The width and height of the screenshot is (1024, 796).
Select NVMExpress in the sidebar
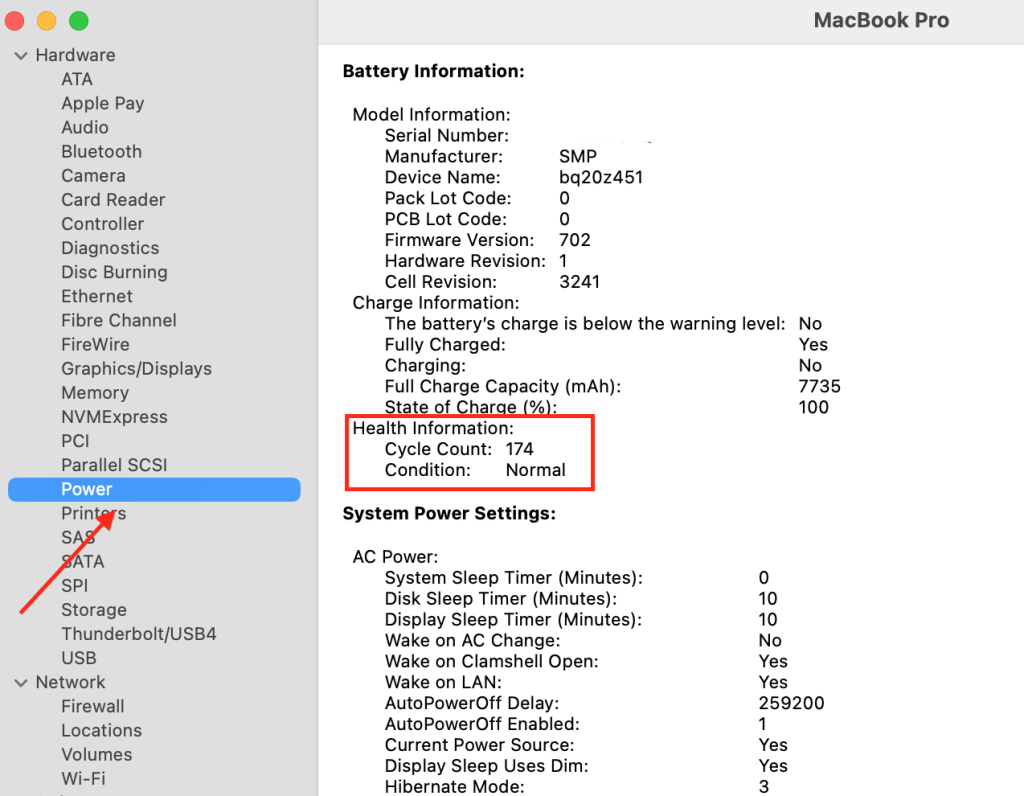(x=114, y=417)
